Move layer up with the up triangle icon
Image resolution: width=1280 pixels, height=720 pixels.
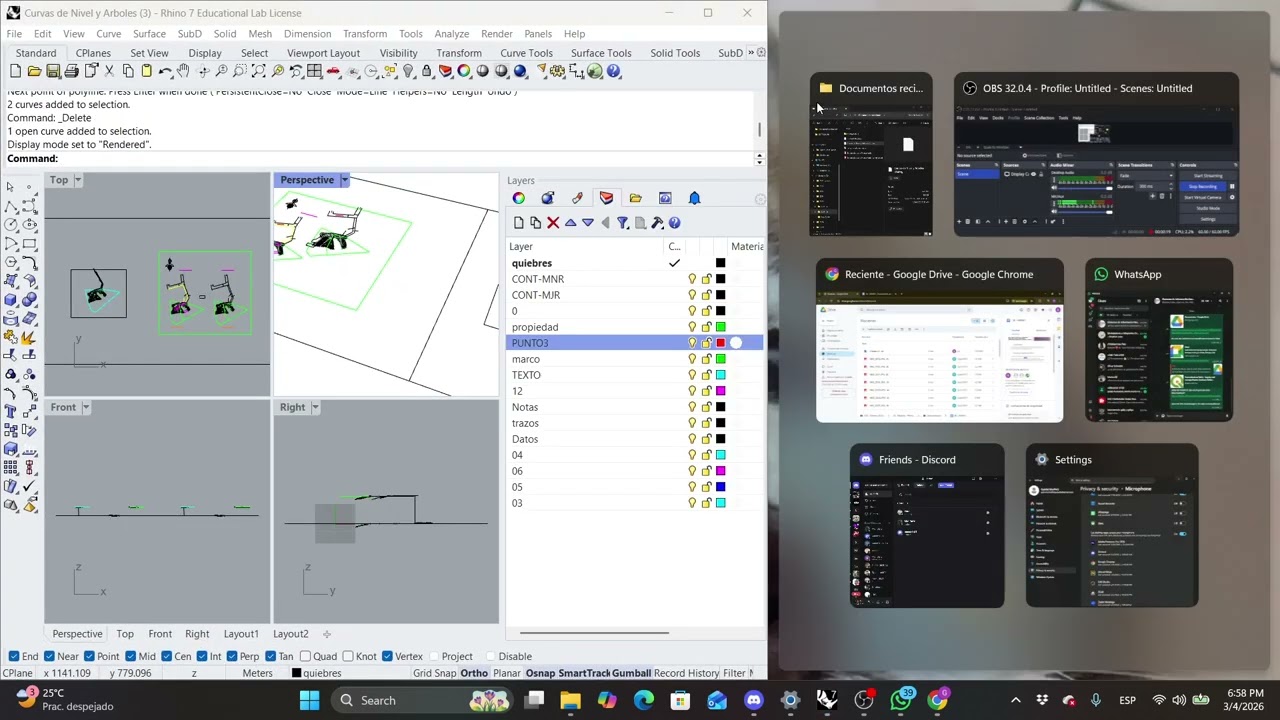click(x=570, y=223)
